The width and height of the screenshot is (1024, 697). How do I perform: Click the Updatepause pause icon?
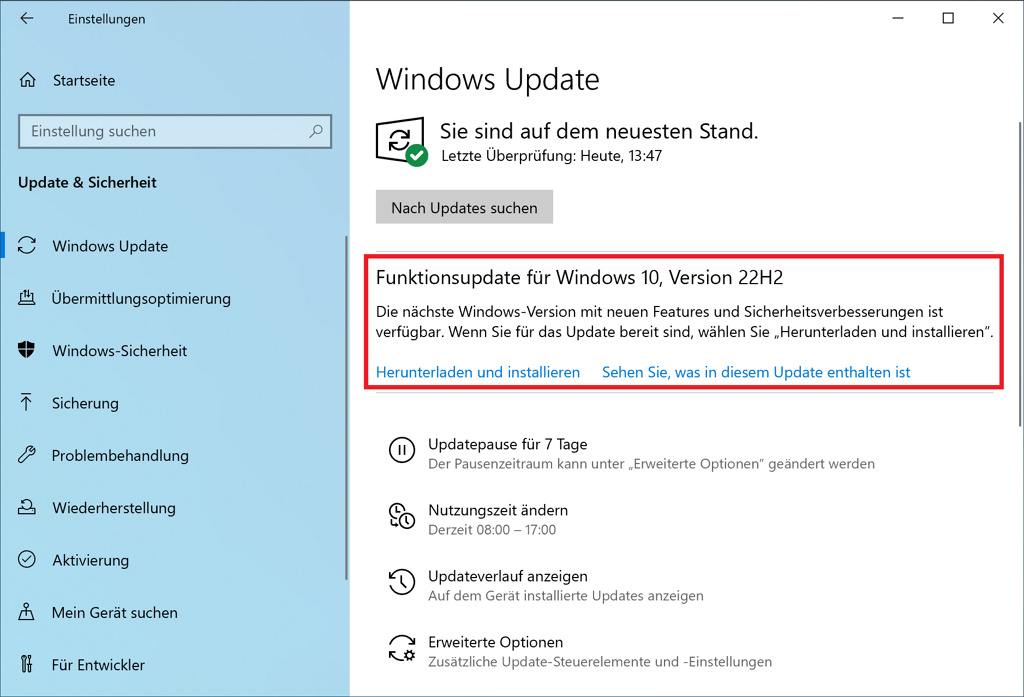pos(402,451)
